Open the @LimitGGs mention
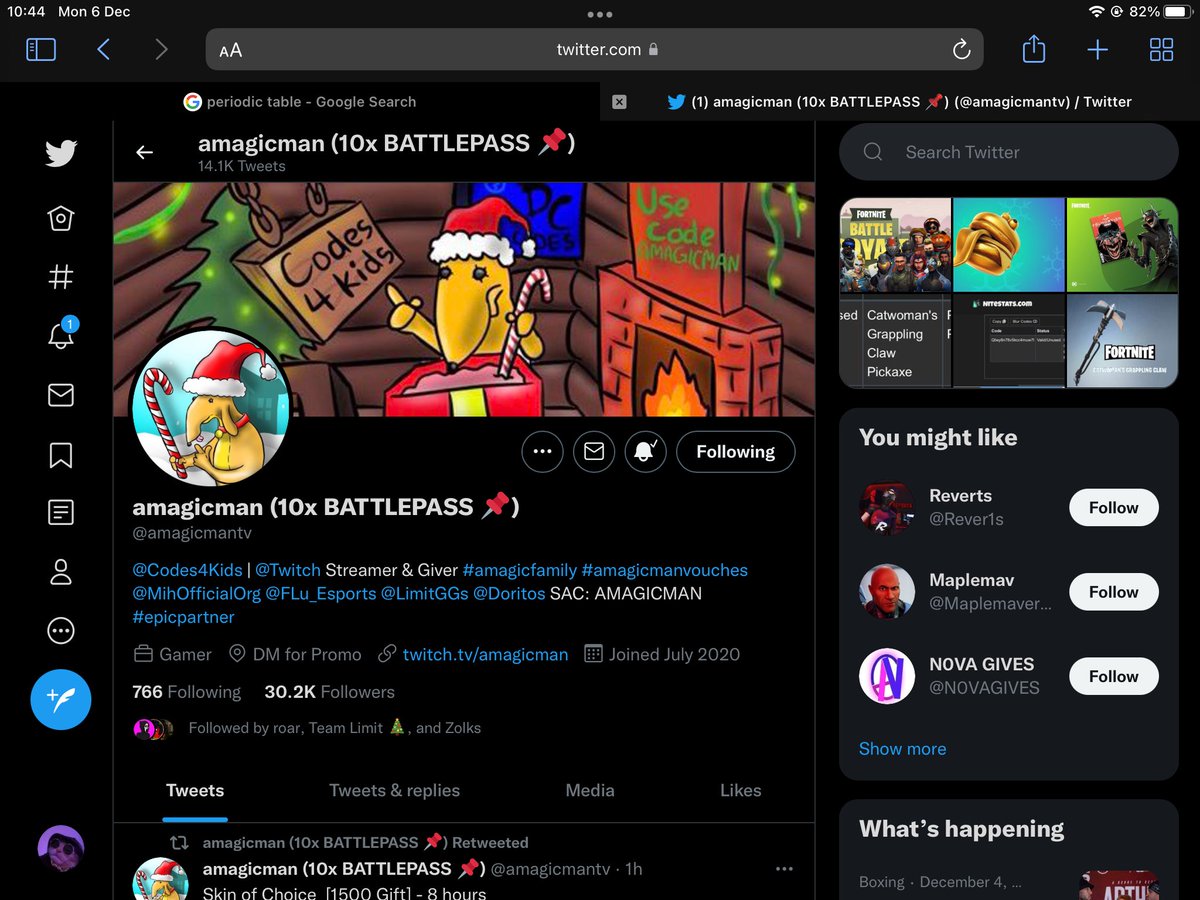The width and height of the screenshot is (1200, 900). [424, 594]
